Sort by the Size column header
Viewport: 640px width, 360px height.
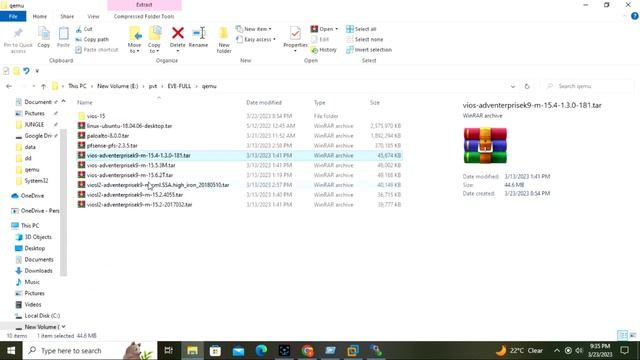(x=375, y=102)
